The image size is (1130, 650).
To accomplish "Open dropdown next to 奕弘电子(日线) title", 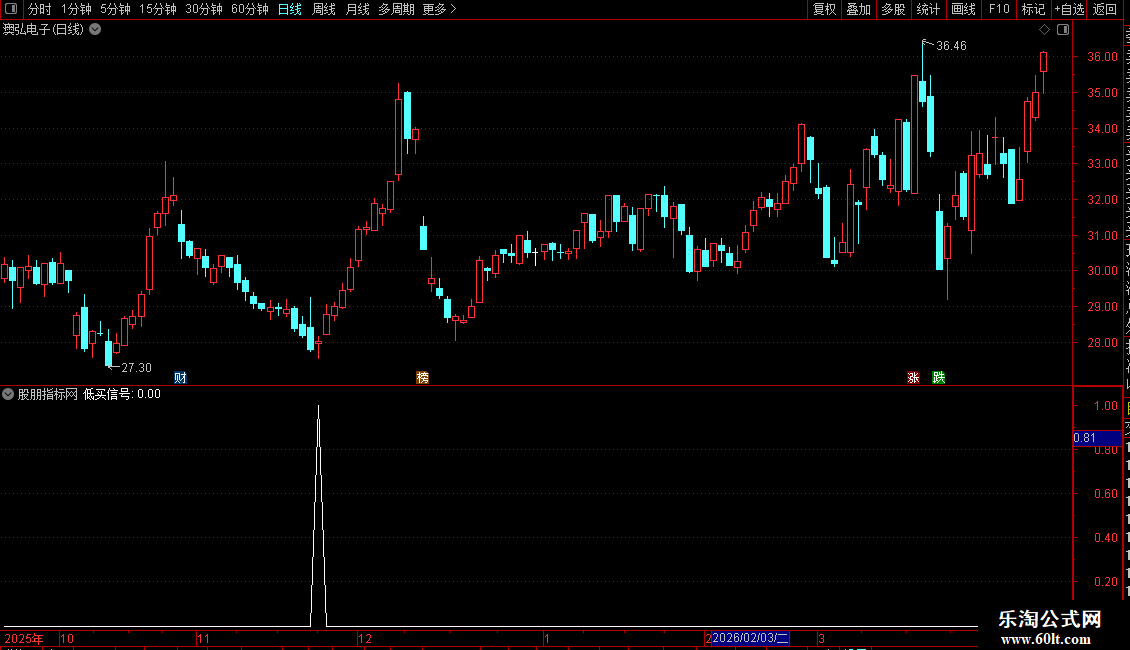I will [95, 30].
